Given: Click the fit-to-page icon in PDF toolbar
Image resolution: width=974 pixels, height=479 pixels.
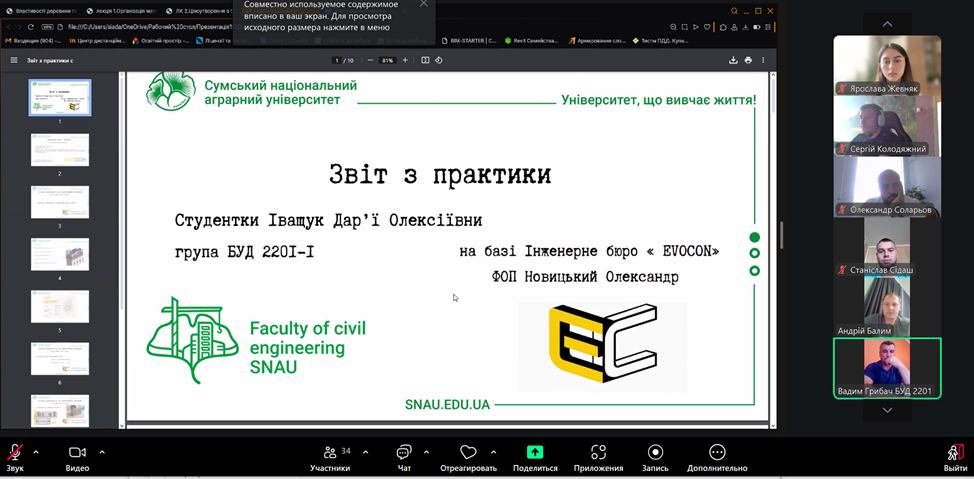Looking at the screenshot, I should [x=425, y=60].
